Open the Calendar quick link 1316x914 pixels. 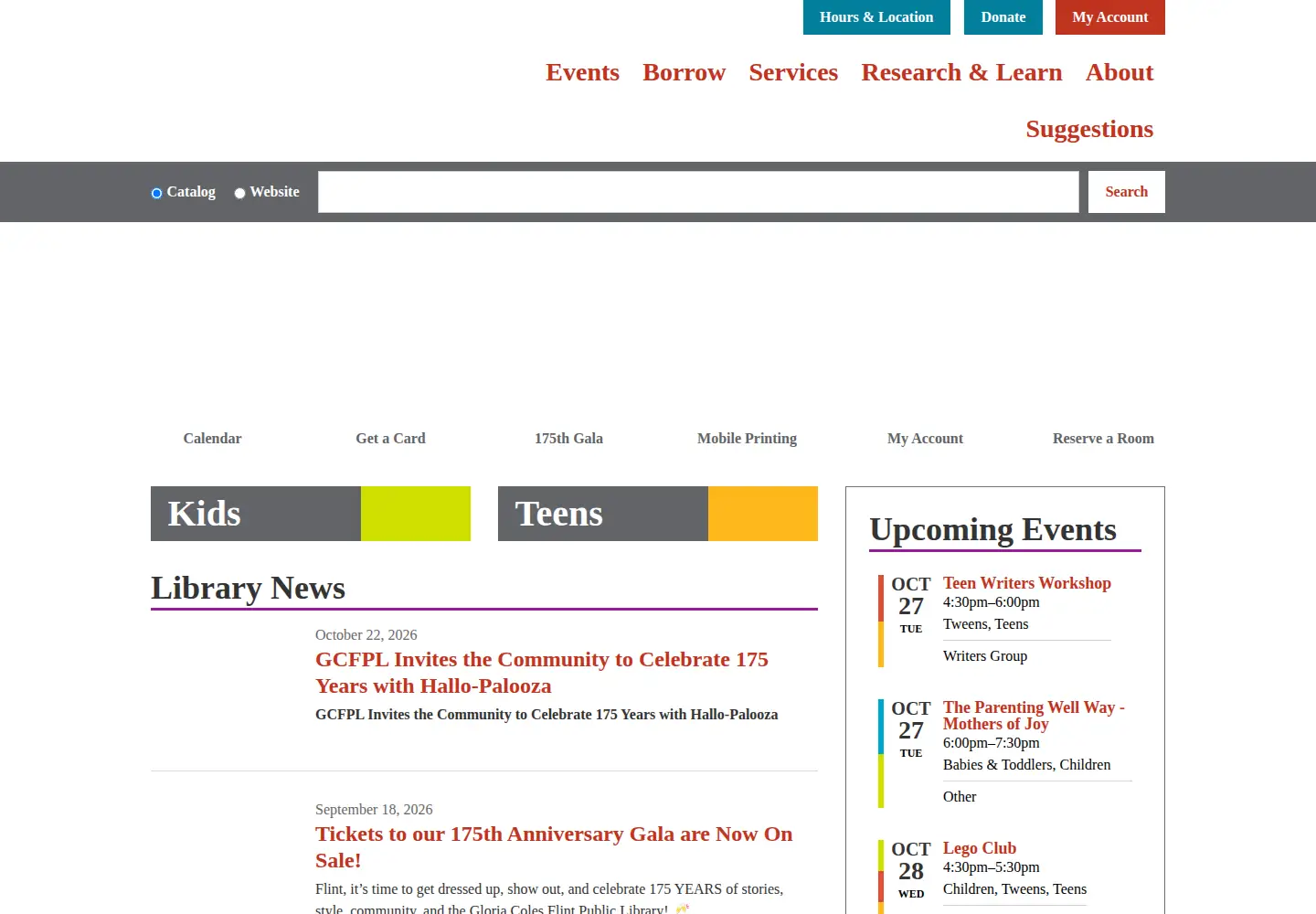tap(212, 439)
